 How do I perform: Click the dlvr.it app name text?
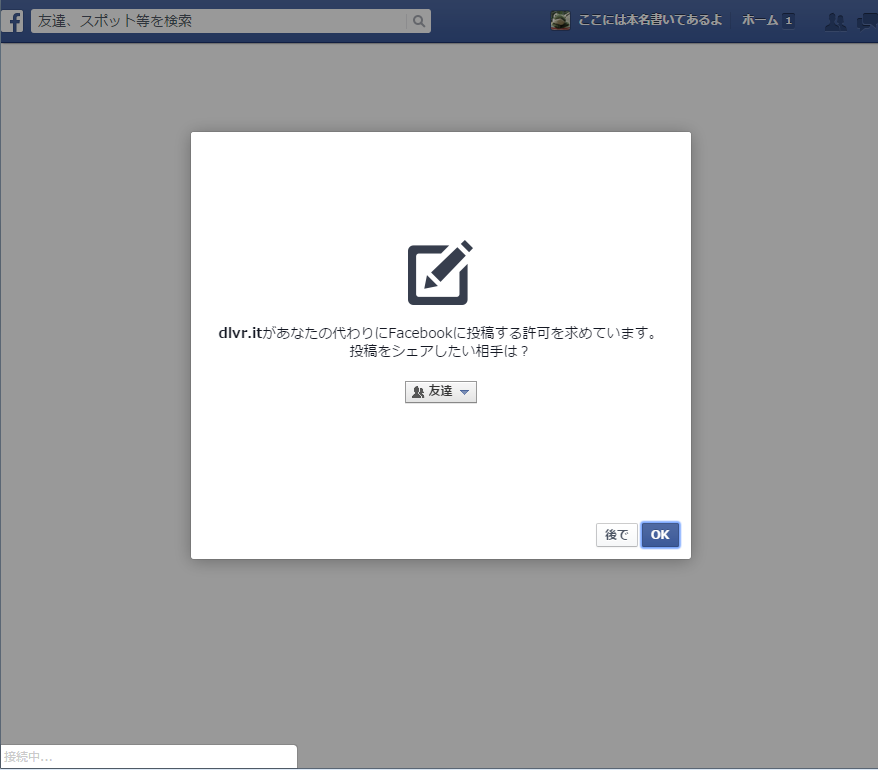pos(240,333)
